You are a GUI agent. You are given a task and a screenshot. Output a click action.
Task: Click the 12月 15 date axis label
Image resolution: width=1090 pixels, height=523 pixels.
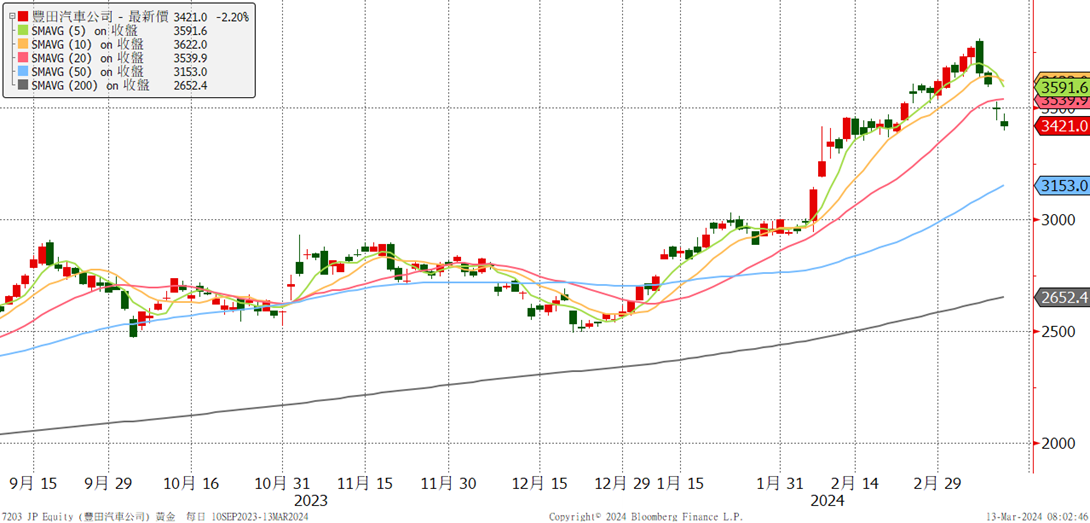pyautogui.click(x=540, y=482)
